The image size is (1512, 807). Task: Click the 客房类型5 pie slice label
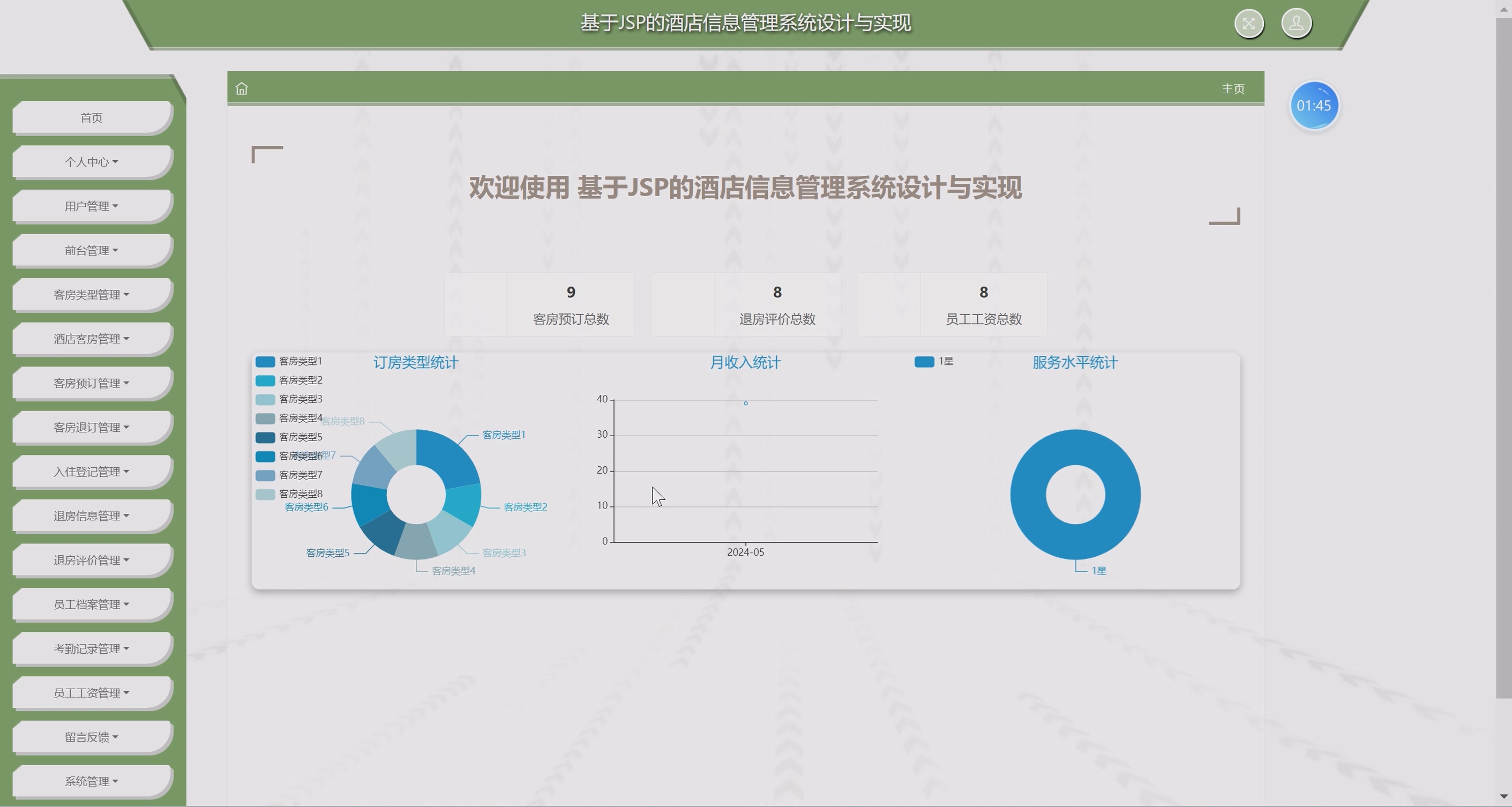click(x=327, y=553)
